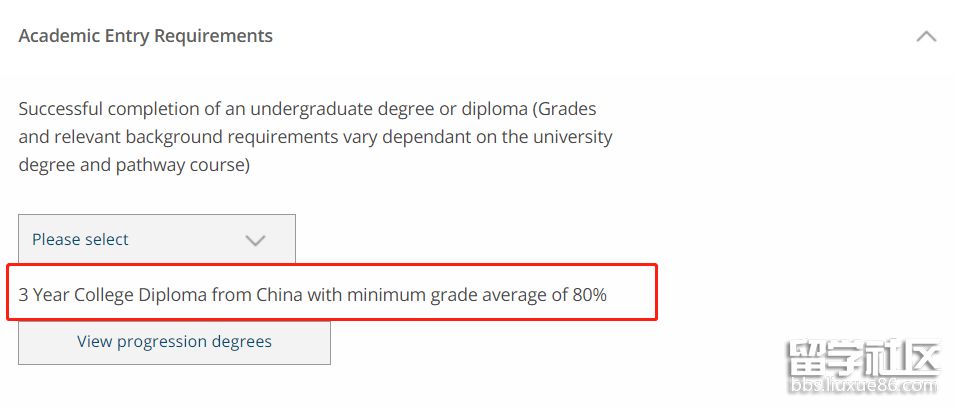Viewport: 954px width, 407px height.
Task: Collapse the Academic Entry Requirements chevron
Action: point(926,36)
